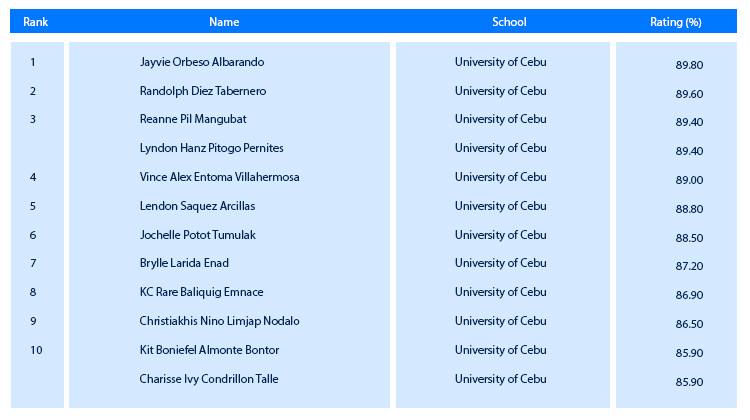Click the rating value 87.20
The height and width of the screenshot is (420, 750).
pyautogui.click(x=689, y=266)
